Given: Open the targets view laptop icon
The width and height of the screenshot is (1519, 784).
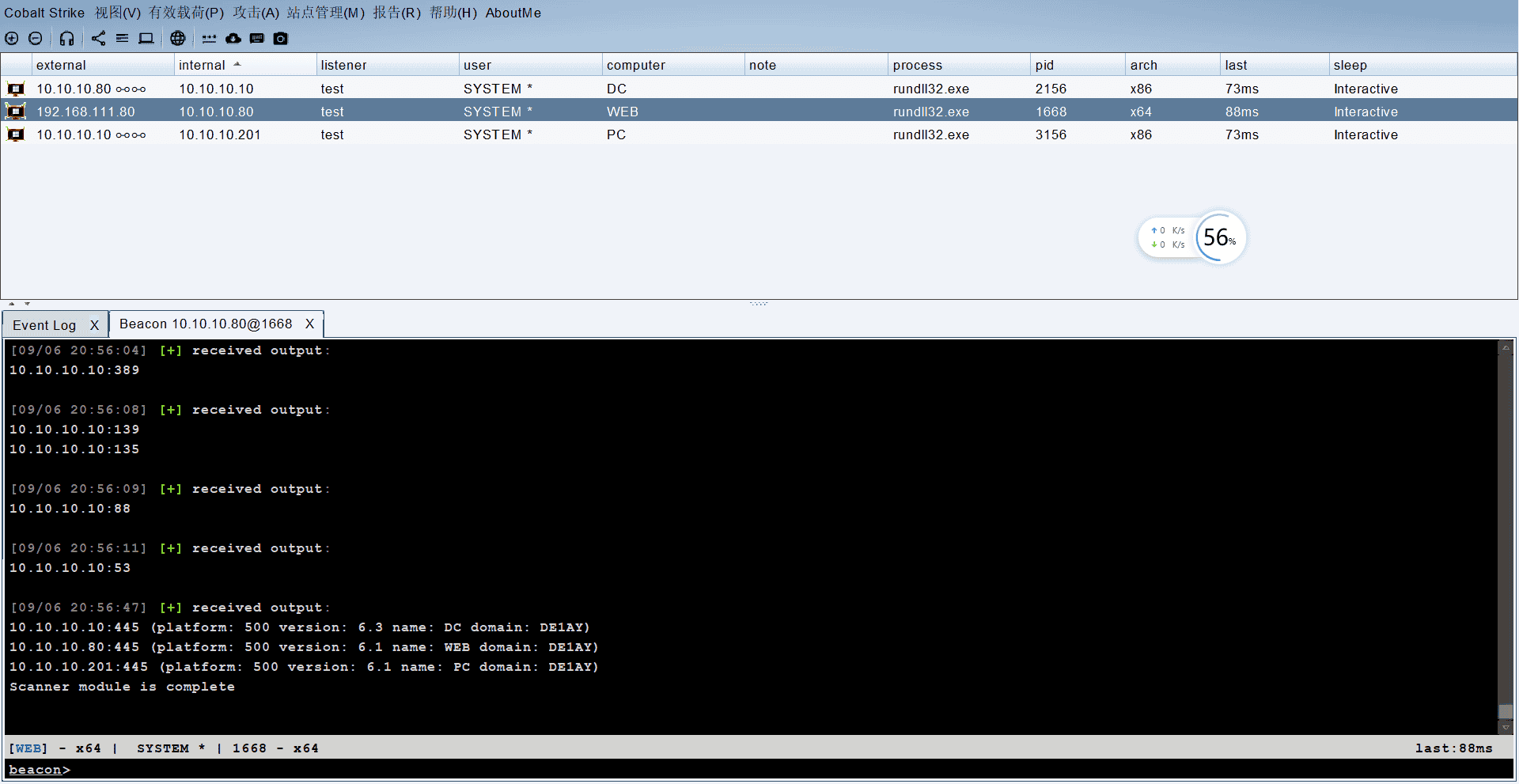Looking at the screenshot, I should [146, 38].
